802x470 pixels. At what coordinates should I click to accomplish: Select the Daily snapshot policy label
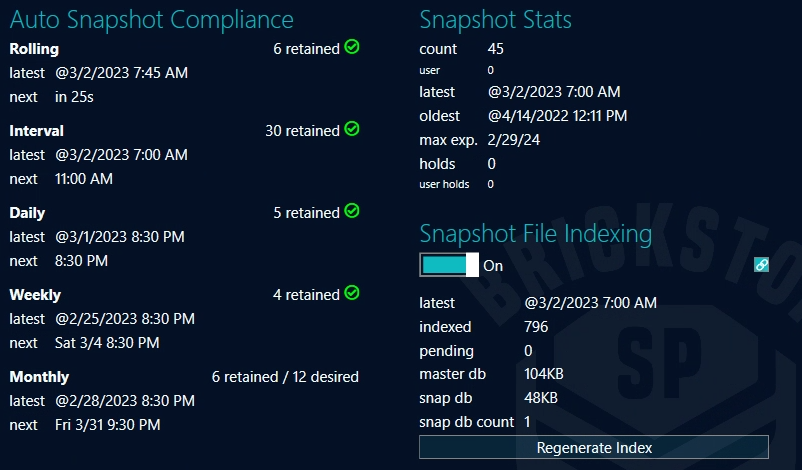[x=27, y=213]
